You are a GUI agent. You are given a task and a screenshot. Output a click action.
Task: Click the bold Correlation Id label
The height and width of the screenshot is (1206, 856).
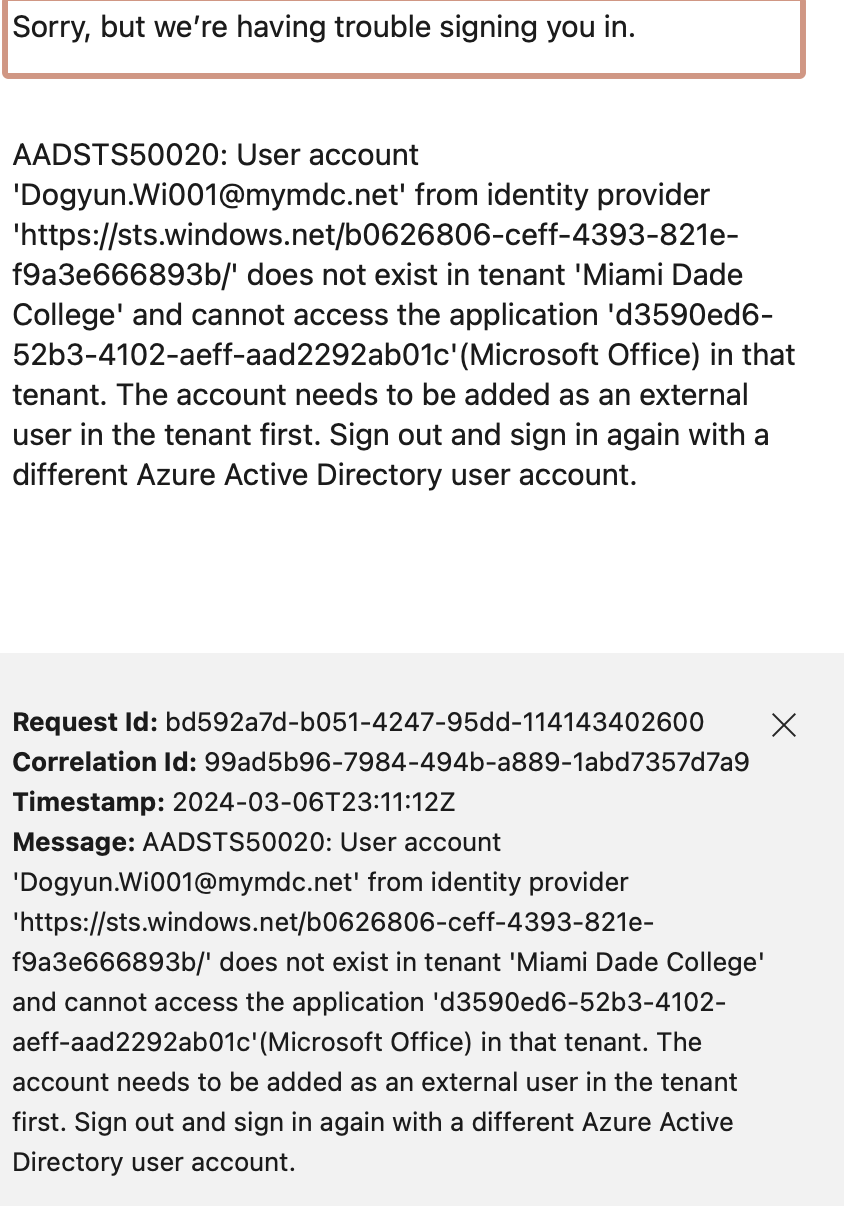coord(104,762)
